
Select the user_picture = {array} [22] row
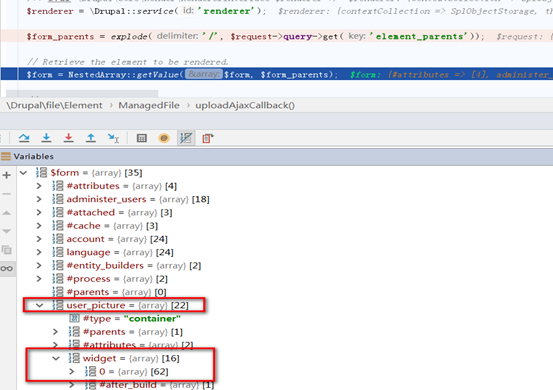(120, 305)
